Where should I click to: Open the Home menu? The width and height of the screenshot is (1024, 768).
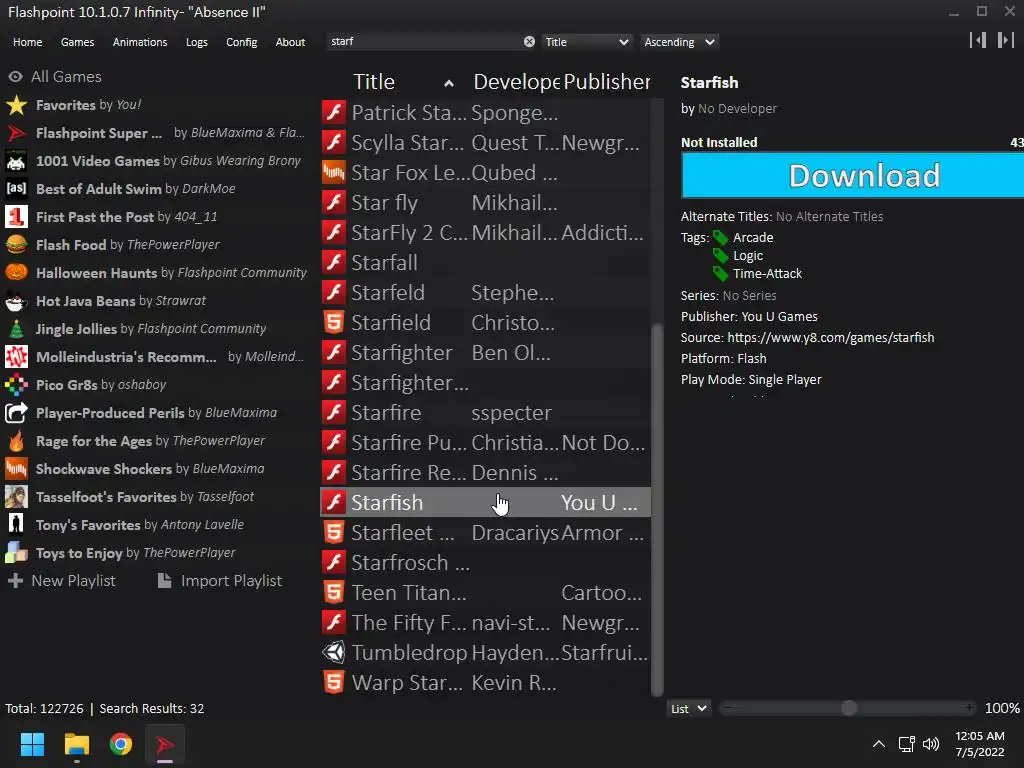tap(27, 42)
